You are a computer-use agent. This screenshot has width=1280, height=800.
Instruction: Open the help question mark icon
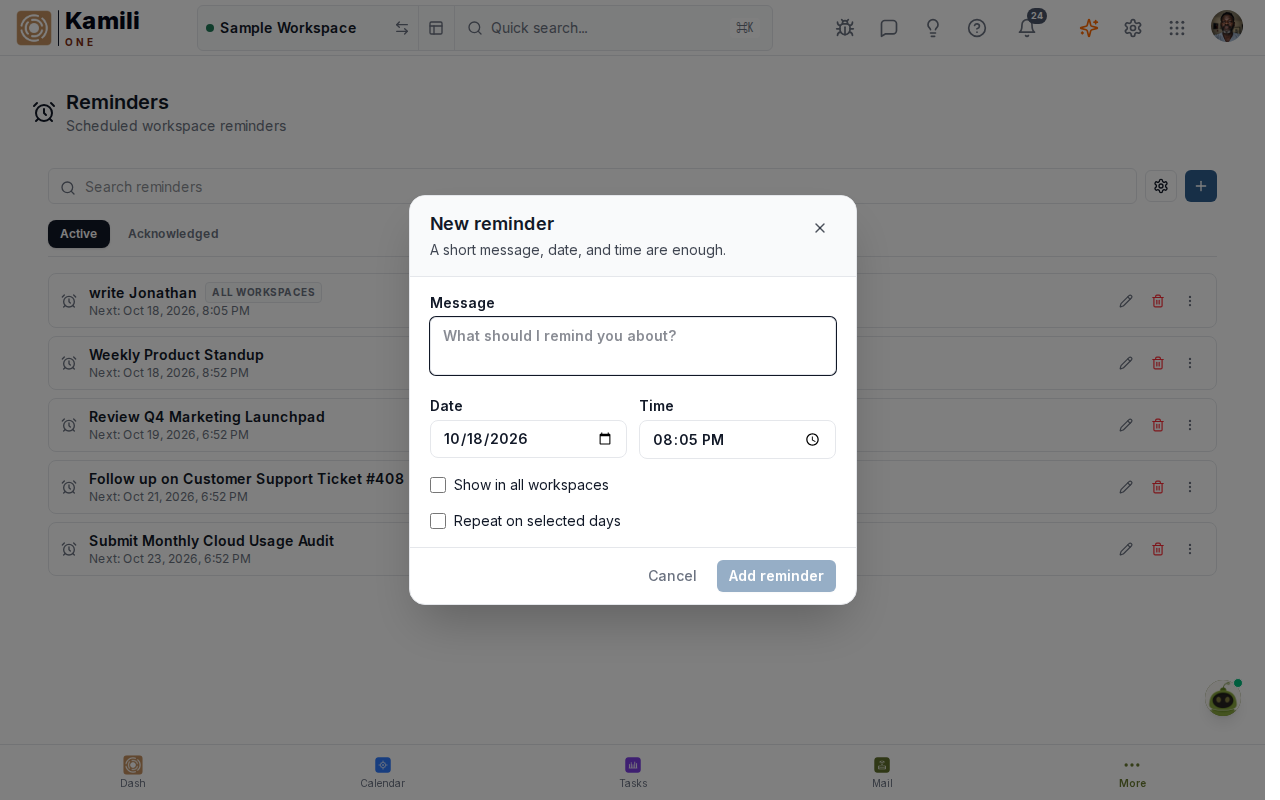pyautogui.click(x=977, y=28)
